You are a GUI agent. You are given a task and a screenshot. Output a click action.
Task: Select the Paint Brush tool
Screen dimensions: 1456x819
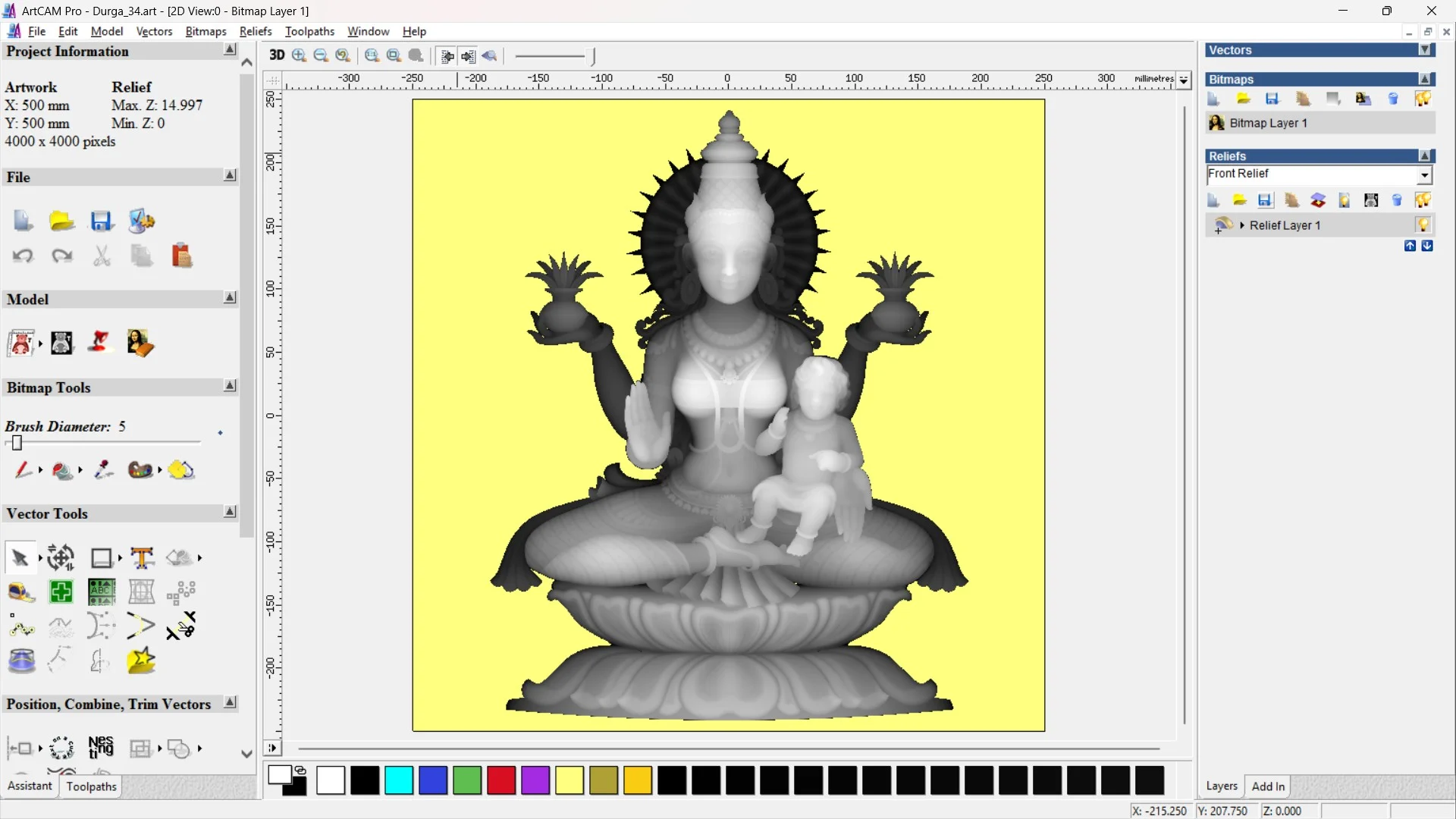(x=23, y=470)
